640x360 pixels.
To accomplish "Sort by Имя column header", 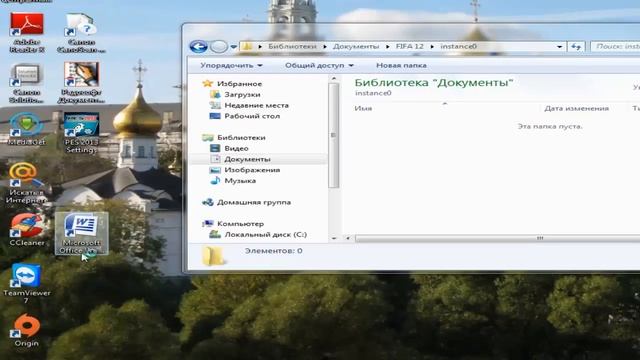I will pos(363,109).
